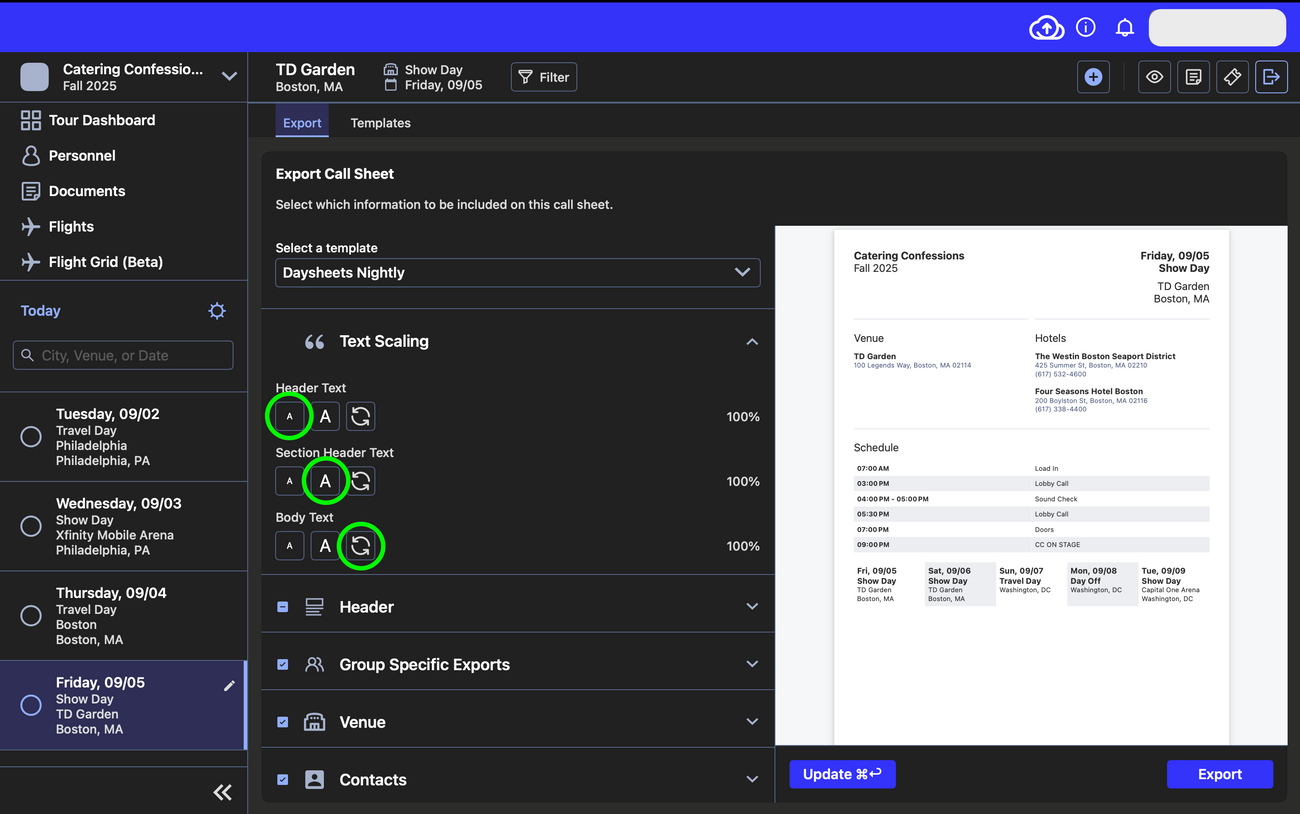Collapse the Text Scaling section
The image size is (1300, 814).
tap(752, 342)
